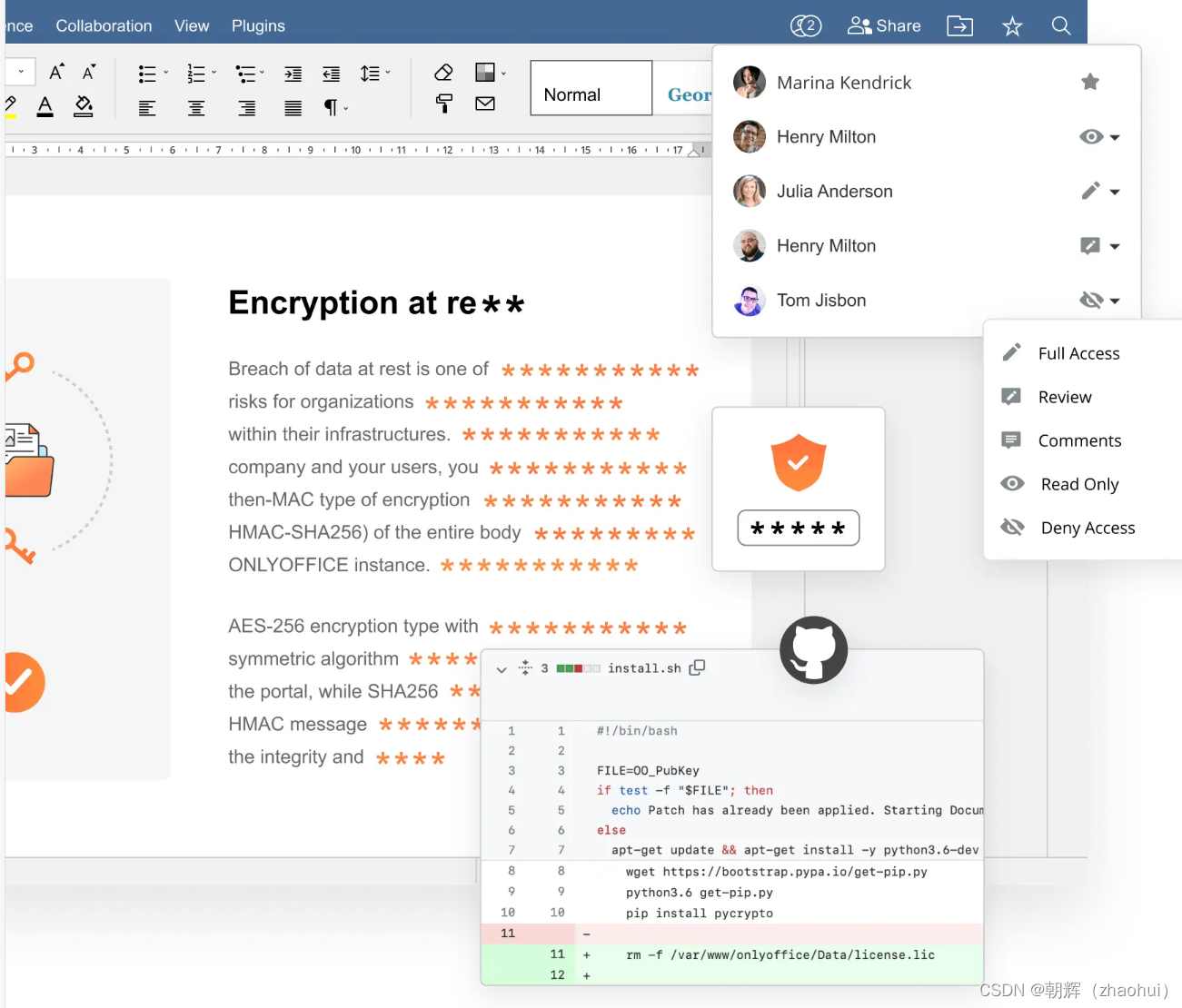1182x1008 pixels.
Task: Toggle the Nonprinting Characters pilcrow icon
Action: 331,108
